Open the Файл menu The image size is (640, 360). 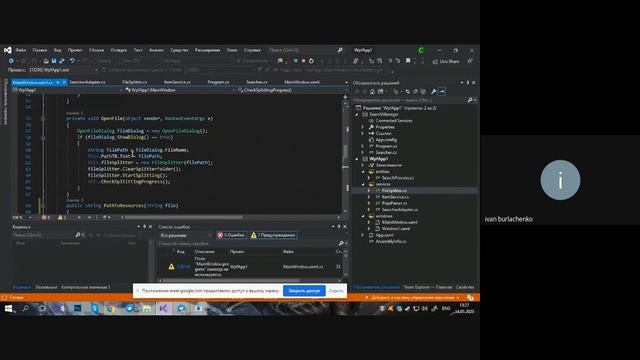click(x=21, y=50)
